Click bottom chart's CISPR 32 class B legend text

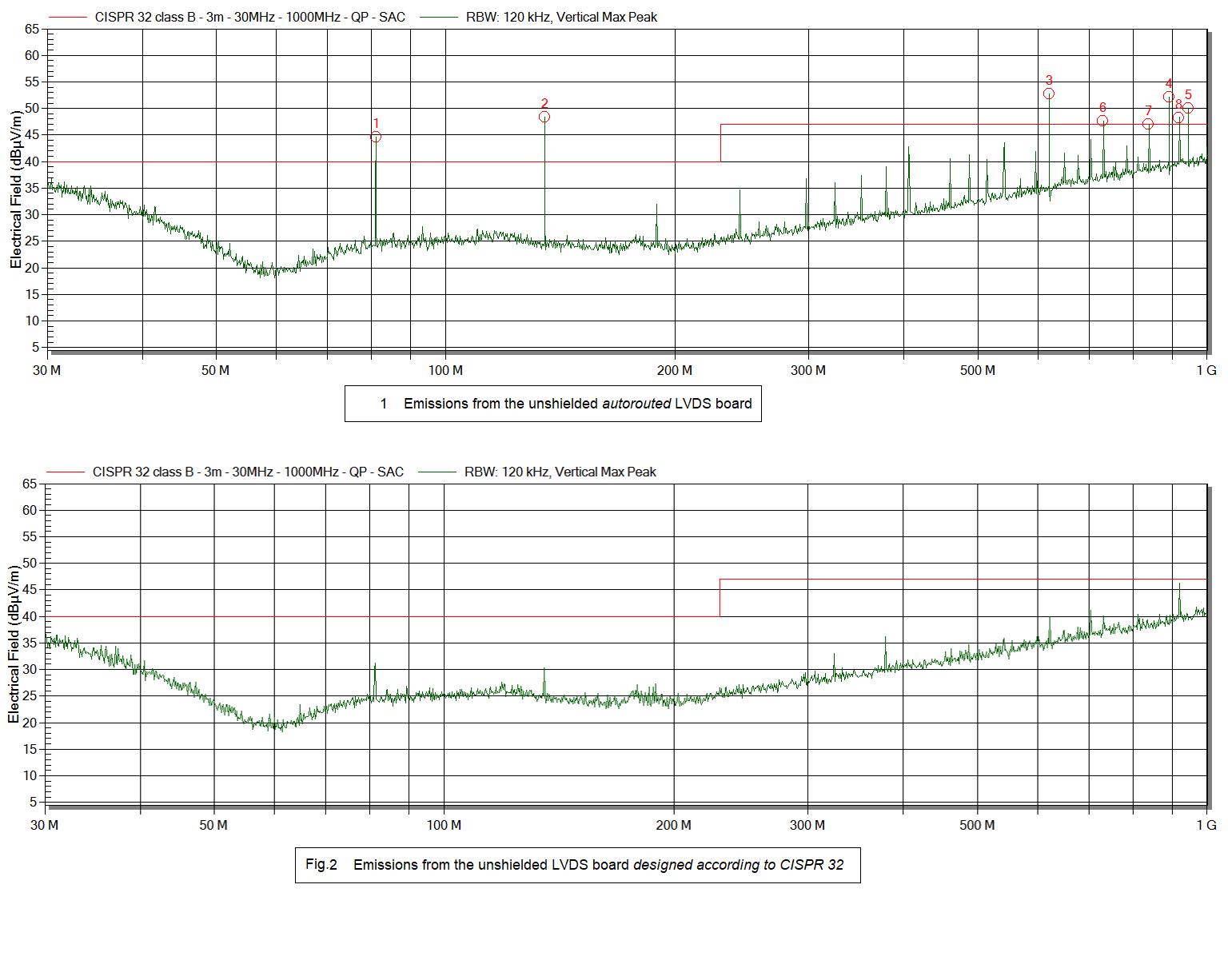click(248, 472)
